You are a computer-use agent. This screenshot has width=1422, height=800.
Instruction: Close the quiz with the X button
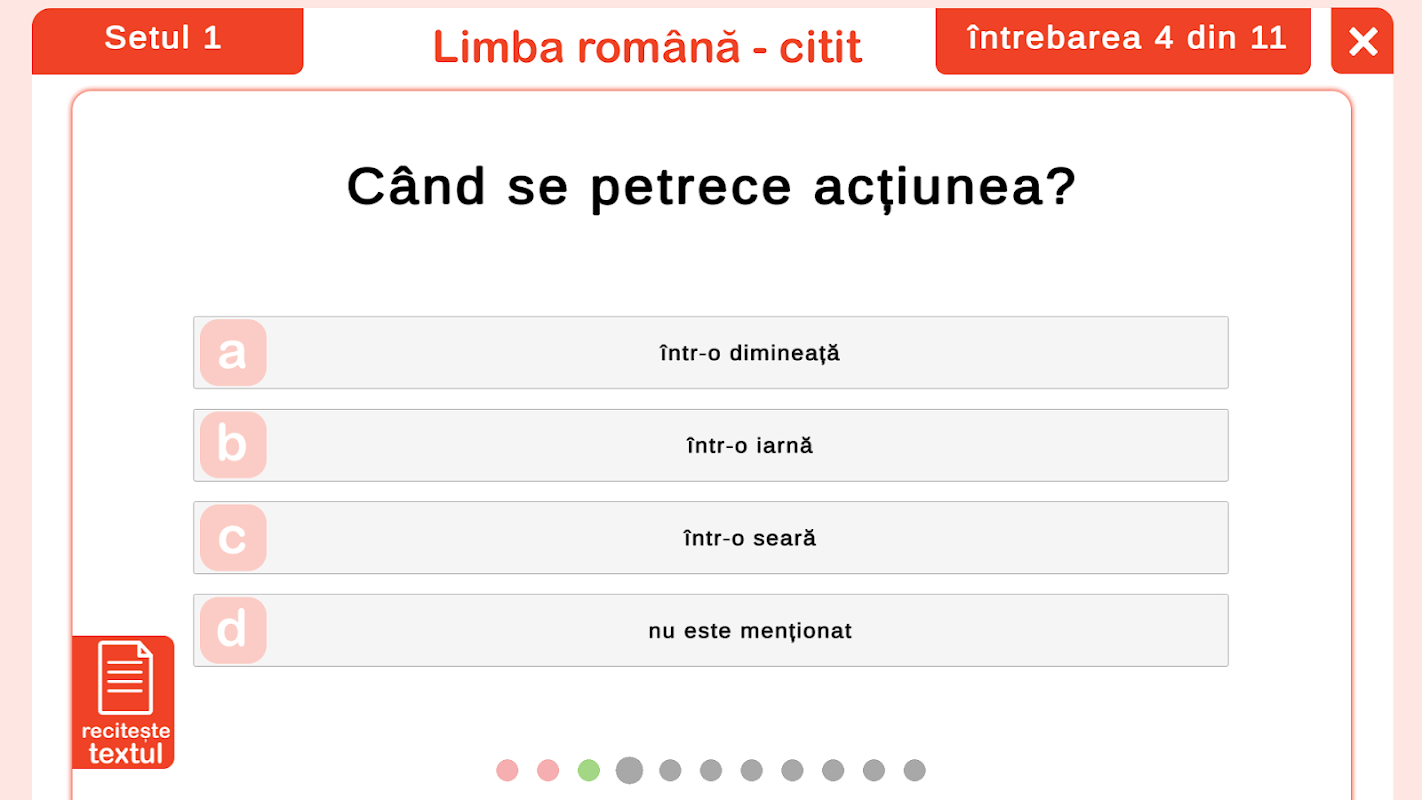point(1362,41)
